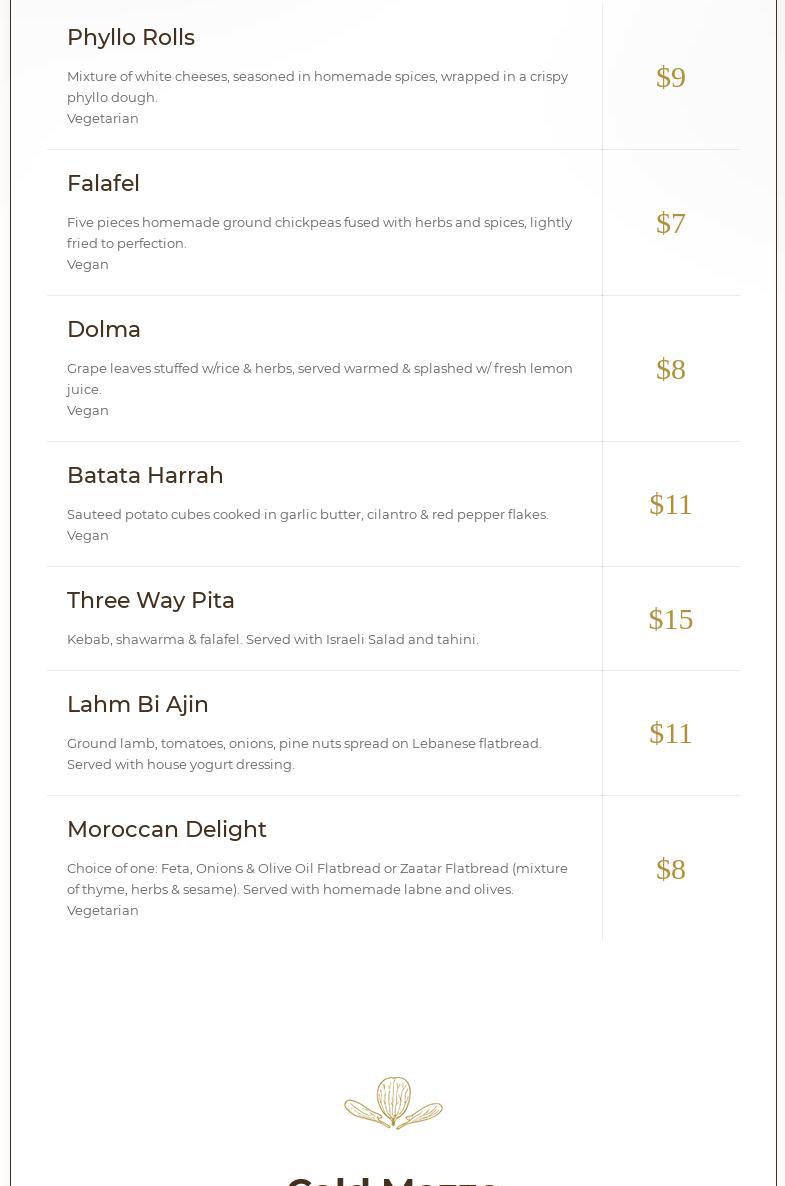Select the Phyllo Rolls menu item title
This screenshot has width=785, height=1186.
tap(131, 37)
